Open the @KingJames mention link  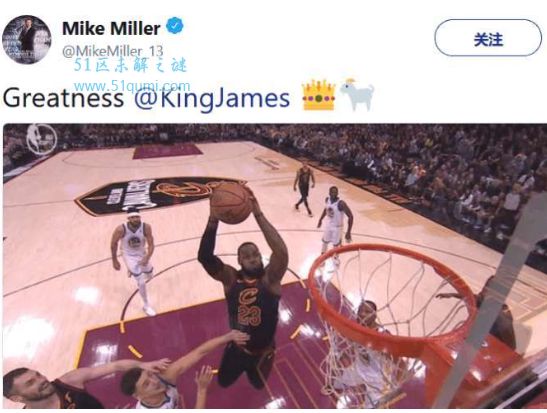(x=212, y=99)
